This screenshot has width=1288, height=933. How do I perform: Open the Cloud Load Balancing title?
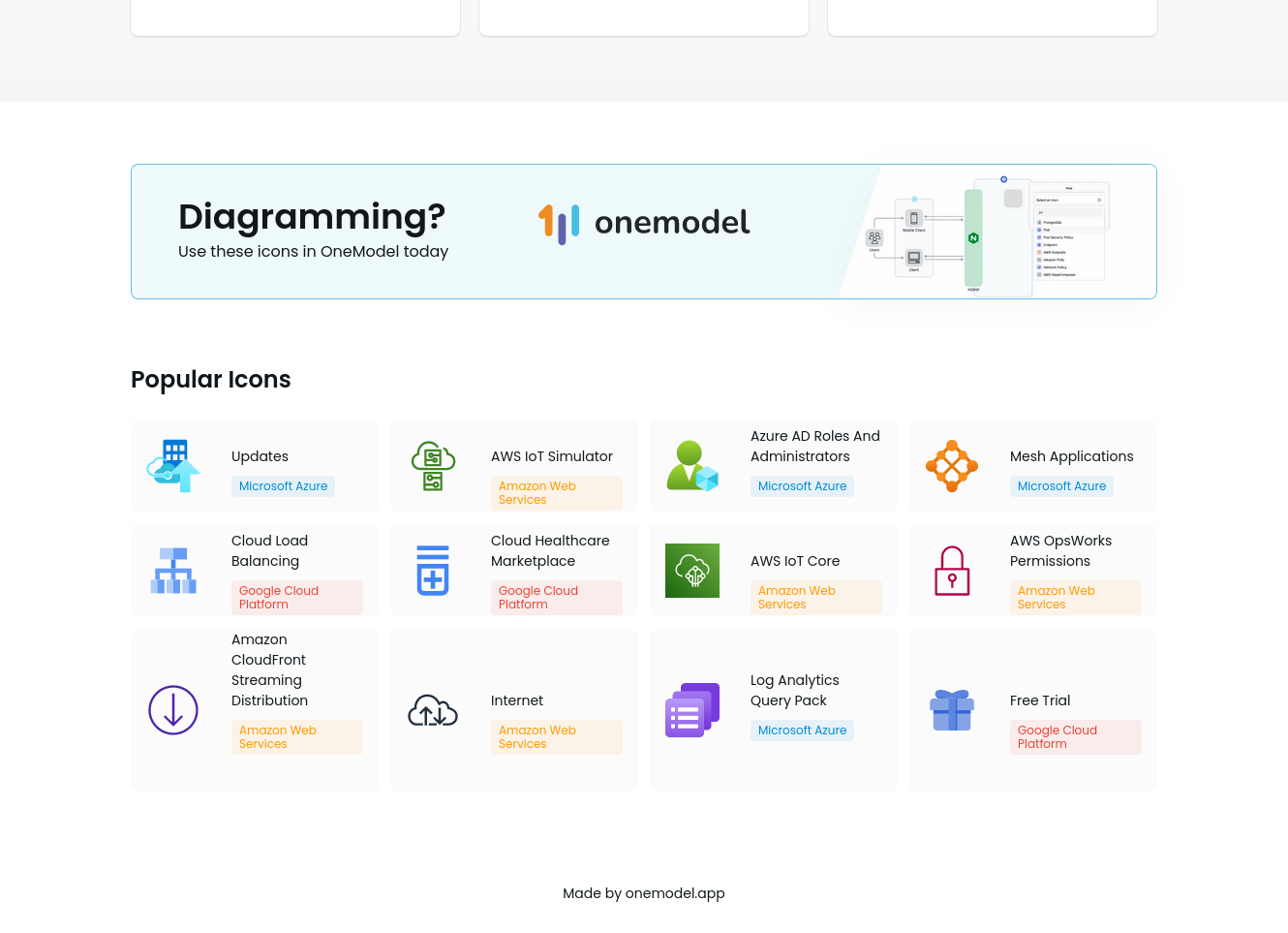[270, 551]
